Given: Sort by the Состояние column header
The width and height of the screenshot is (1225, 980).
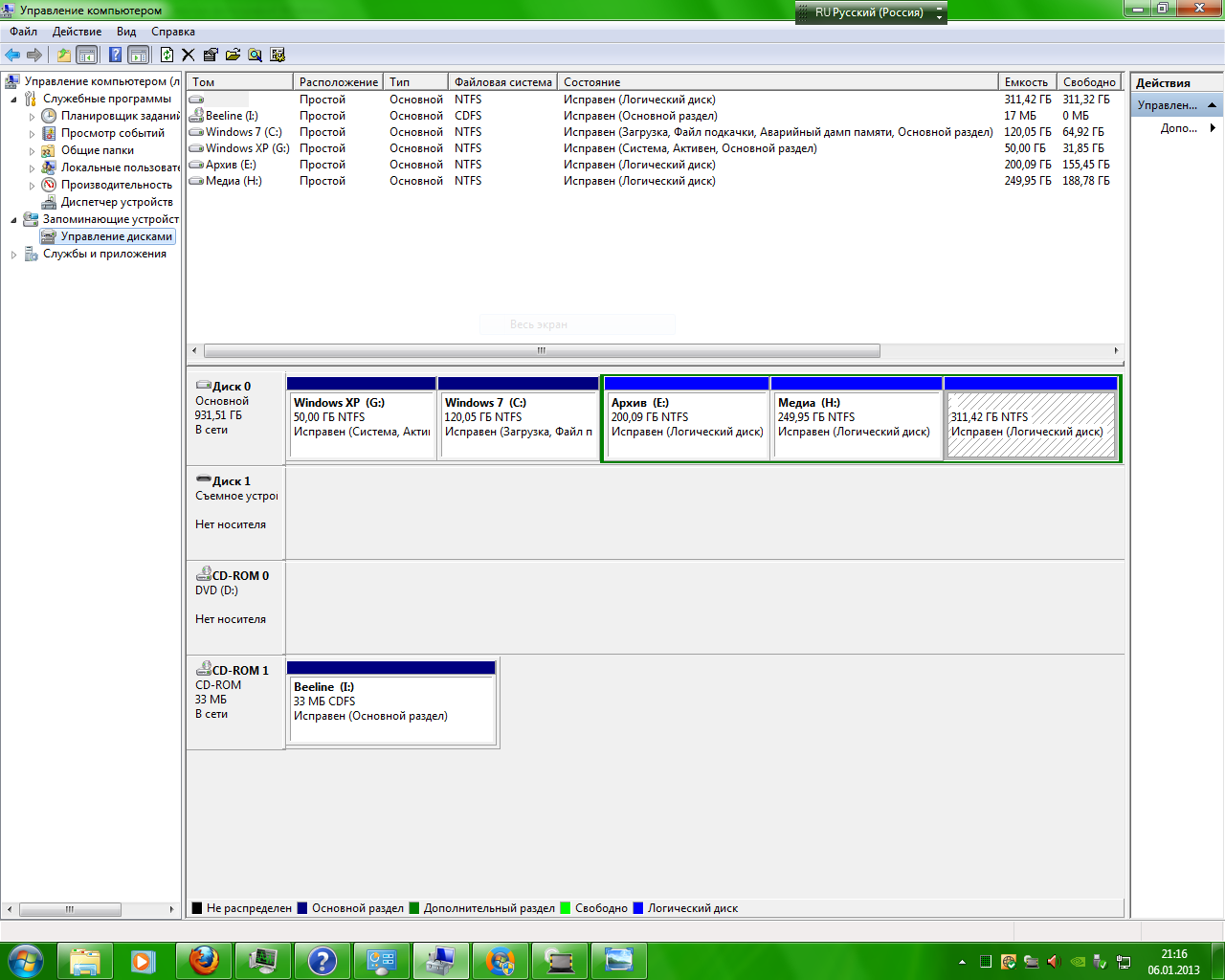Looking at the screenshot, I should pyautogui.click(x=777, y=82).
